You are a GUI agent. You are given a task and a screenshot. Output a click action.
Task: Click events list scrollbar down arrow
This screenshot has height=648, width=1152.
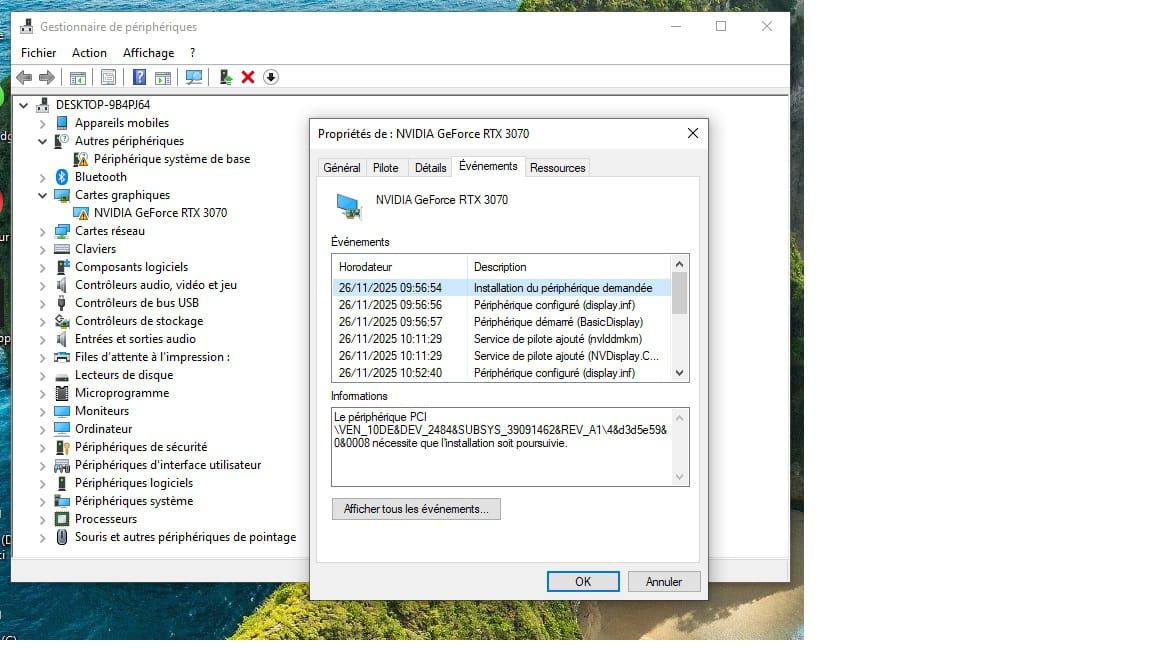[680, 372]
